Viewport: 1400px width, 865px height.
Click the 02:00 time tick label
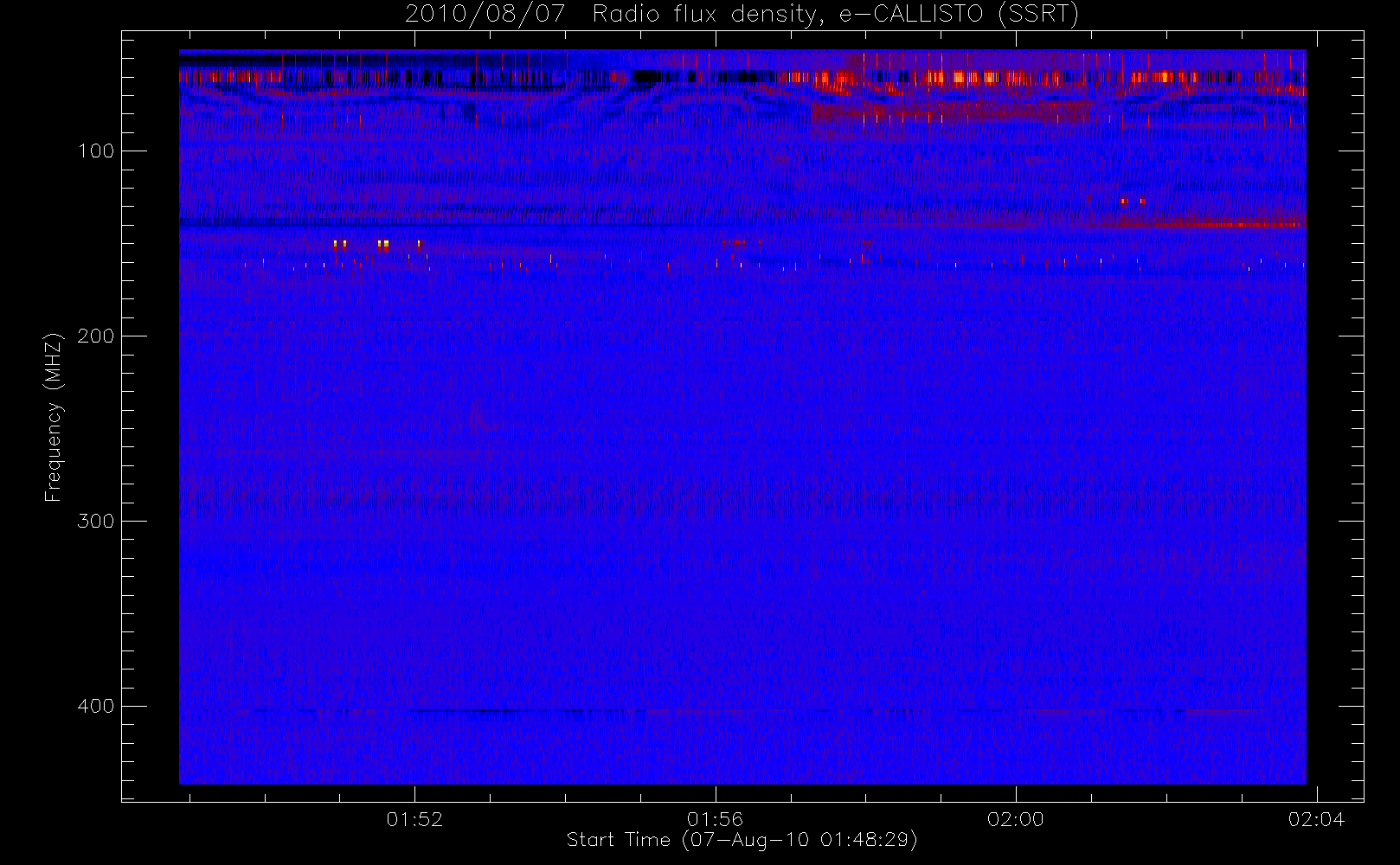[1016, 819]
